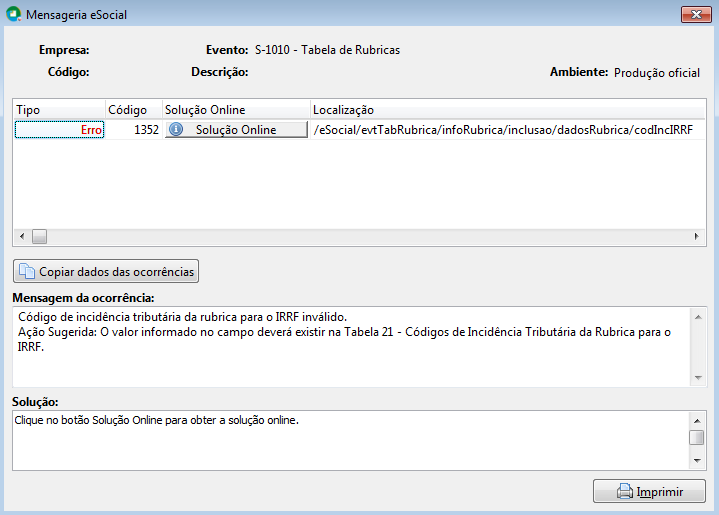The width and height of the screenshot is (719, 515).
Task: Click the down arrow of the Solução scrollbar
Action: coord(697,460)
